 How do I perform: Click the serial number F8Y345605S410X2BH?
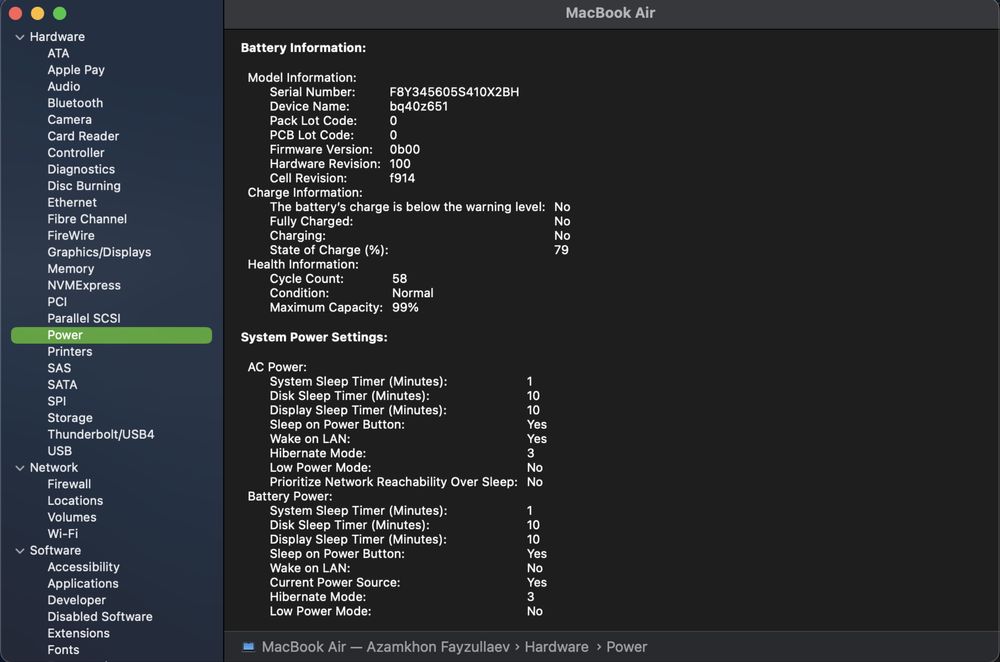(454, 92)
